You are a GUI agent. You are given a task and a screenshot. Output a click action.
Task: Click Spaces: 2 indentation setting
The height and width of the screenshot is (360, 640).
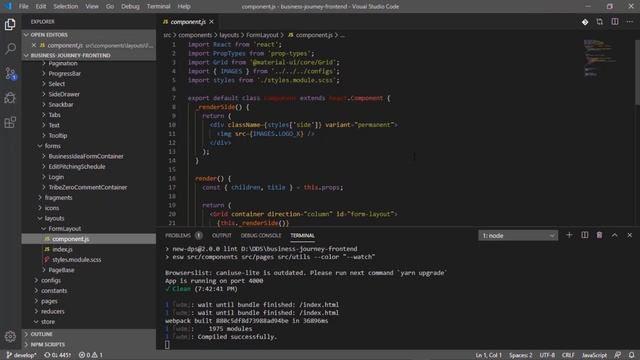(x=520, y=355)
